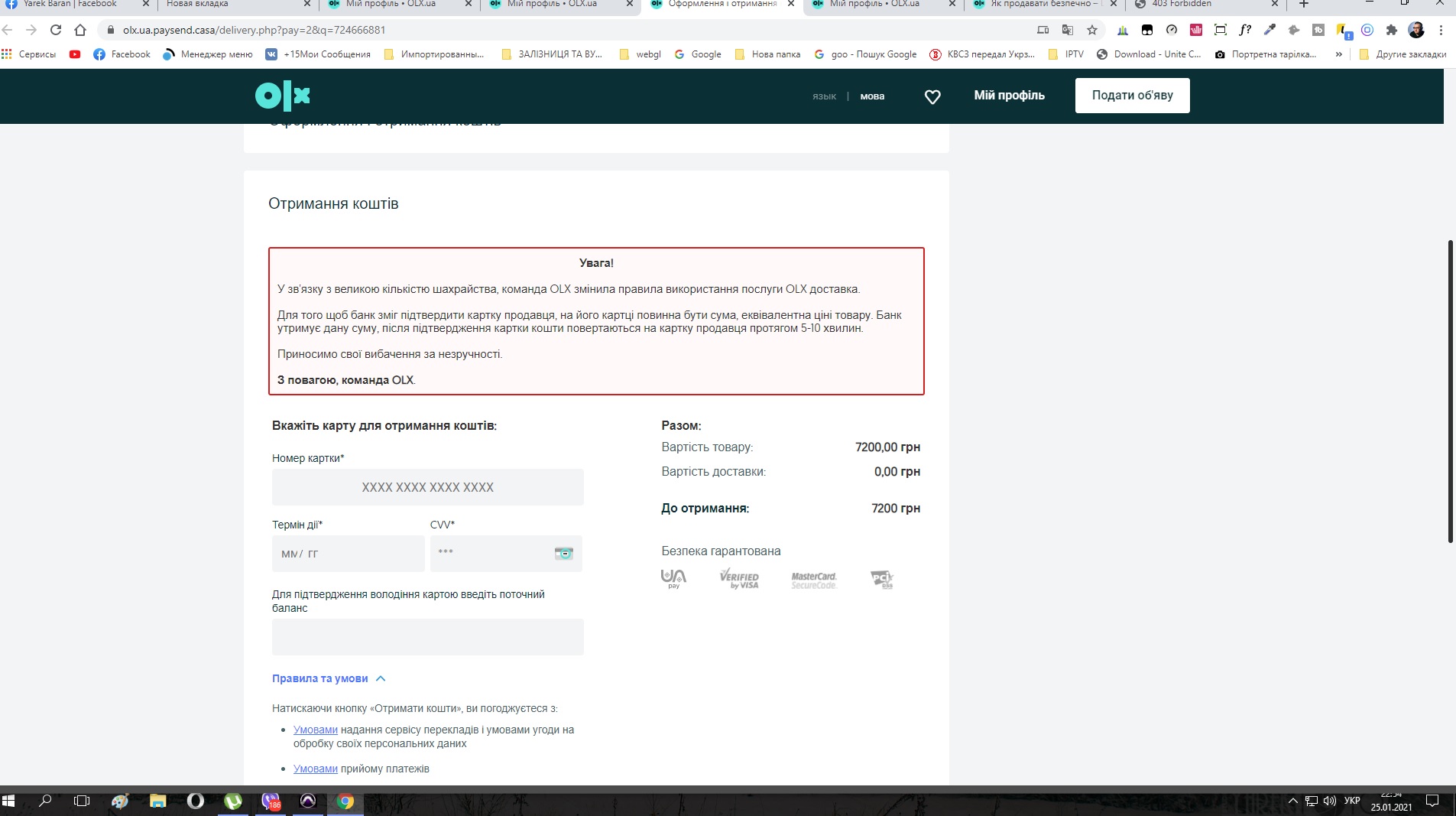Click the page vertical scrollbar thumb

tap(1450, 392)
